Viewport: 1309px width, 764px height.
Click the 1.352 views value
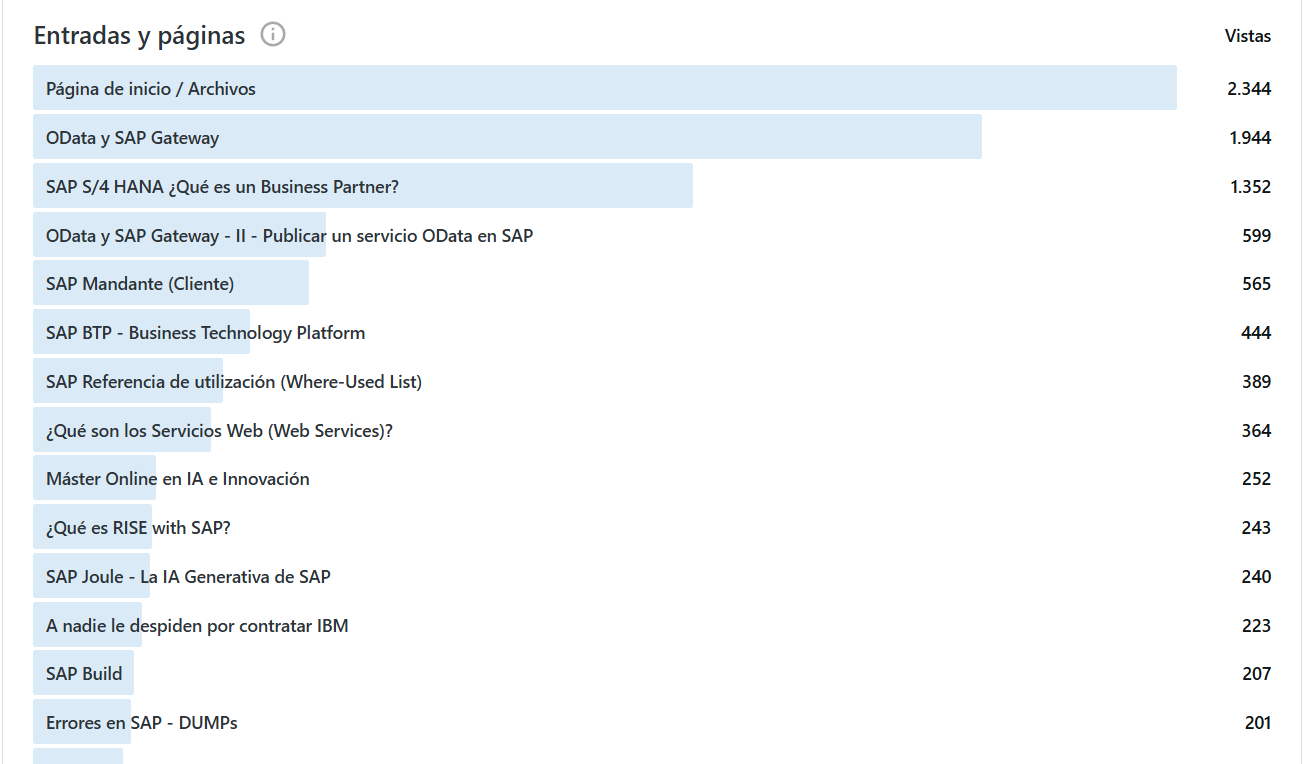[x=1250, y=187]
